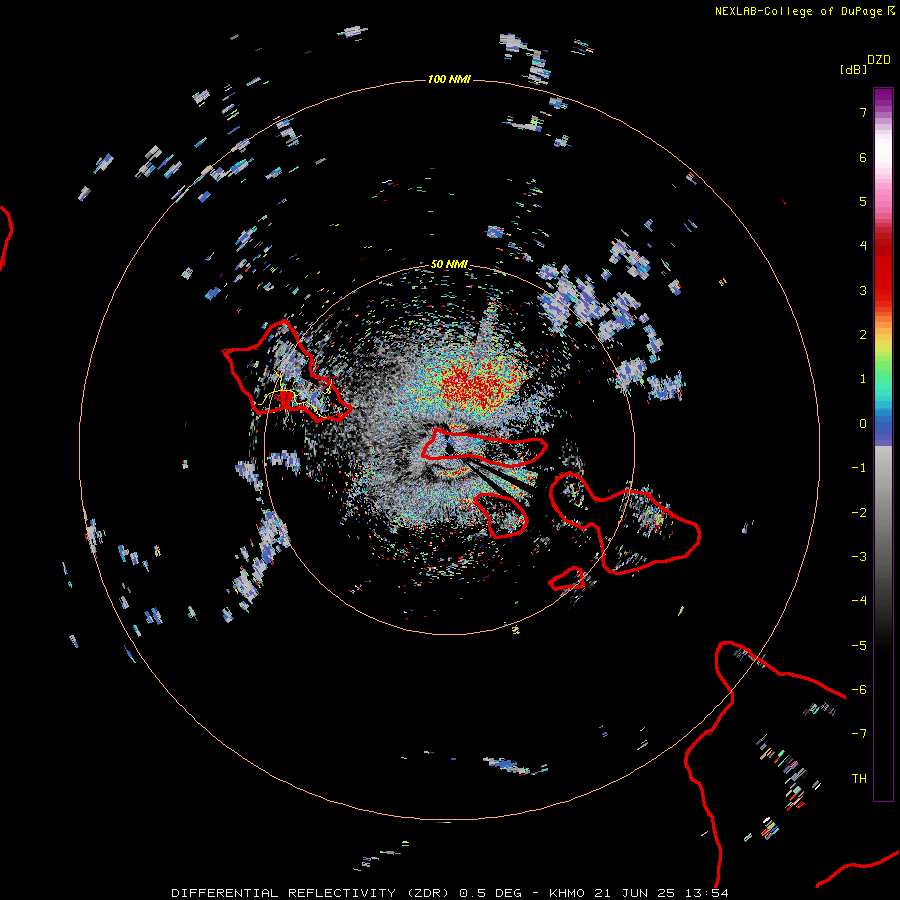Screen dimensions: 900x900
Task: Click the legend value -7 label
Action: click(859, 734)
